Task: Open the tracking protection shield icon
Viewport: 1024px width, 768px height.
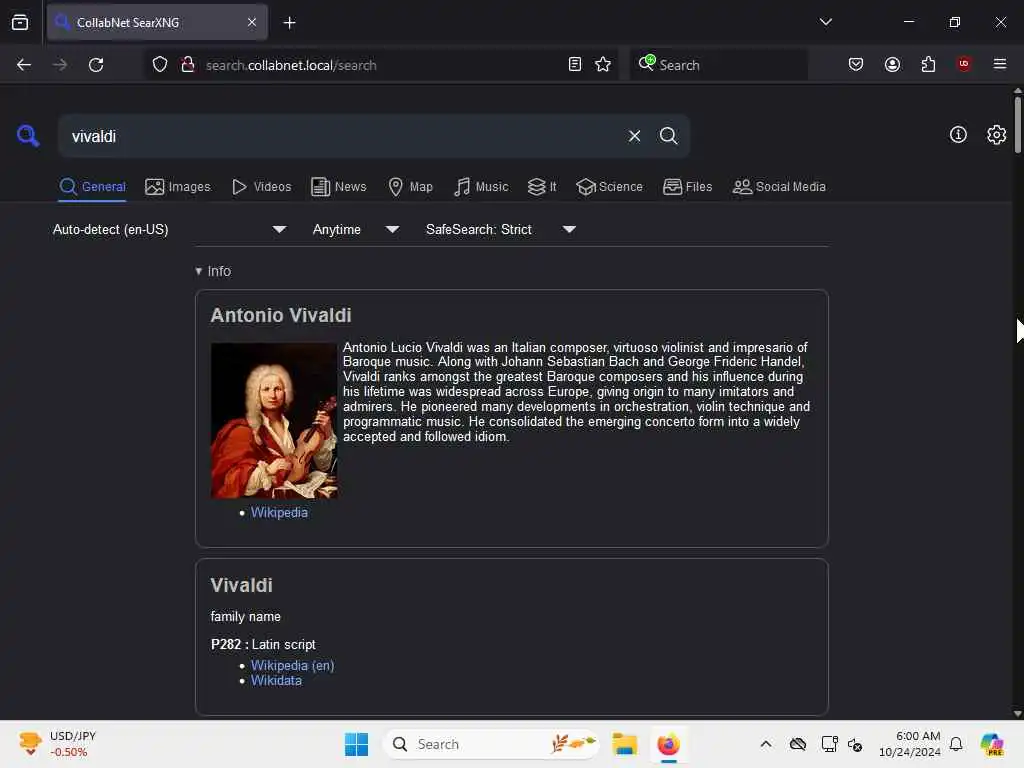Action: pos(160,65)
